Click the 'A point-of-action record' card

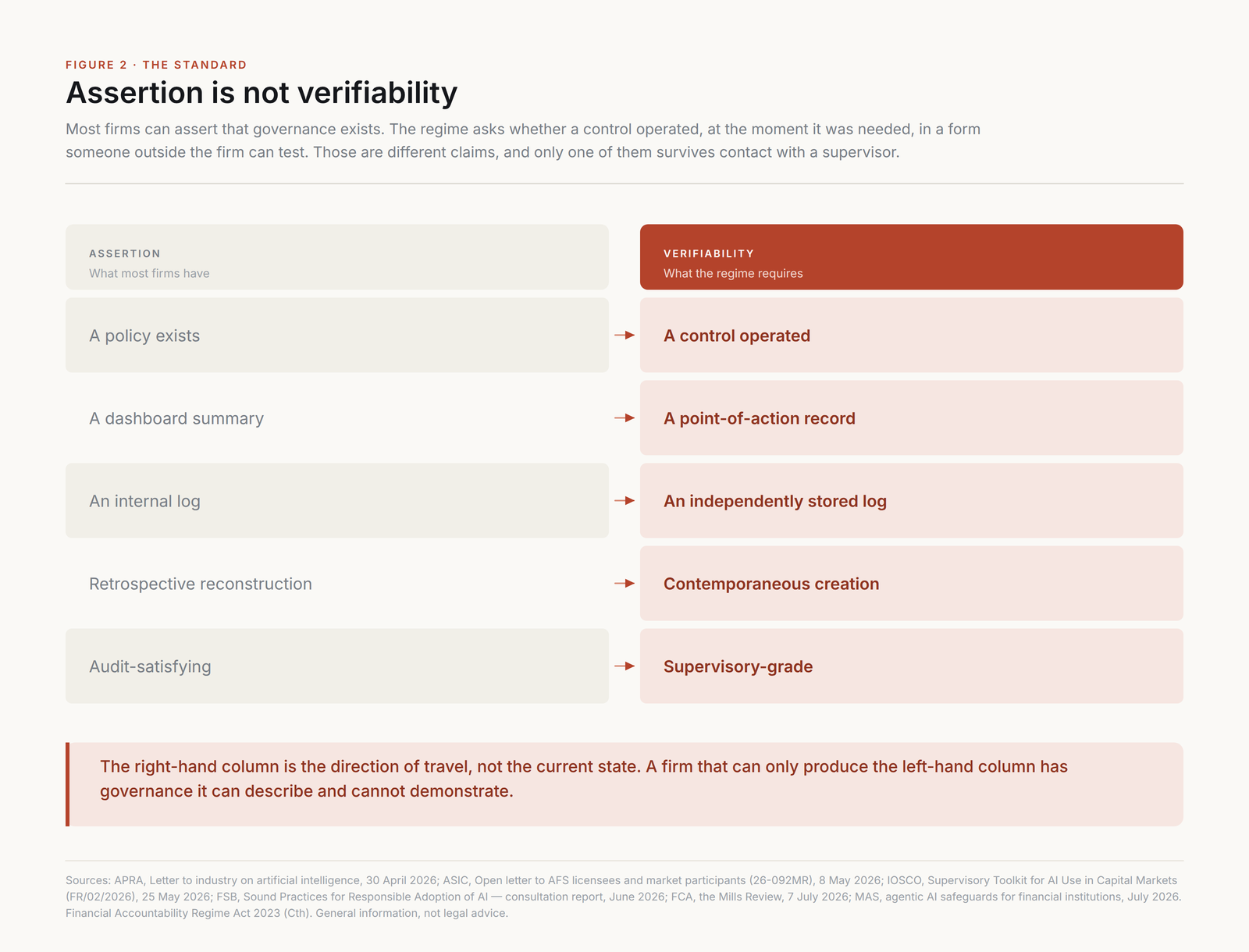pyautogui.click(x=912, y=418)
